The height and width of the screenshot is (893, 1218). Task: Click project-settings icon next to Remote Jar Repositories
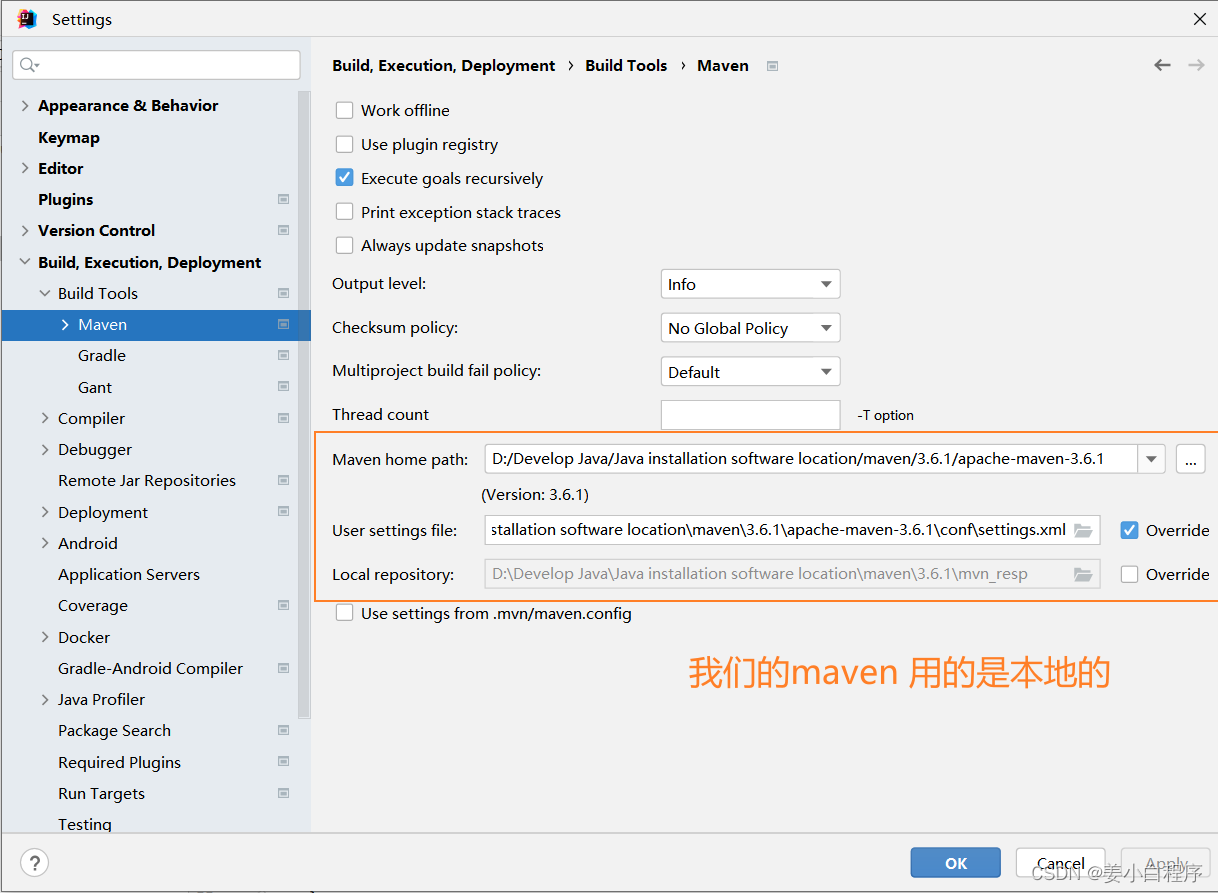tap(284, 480)
